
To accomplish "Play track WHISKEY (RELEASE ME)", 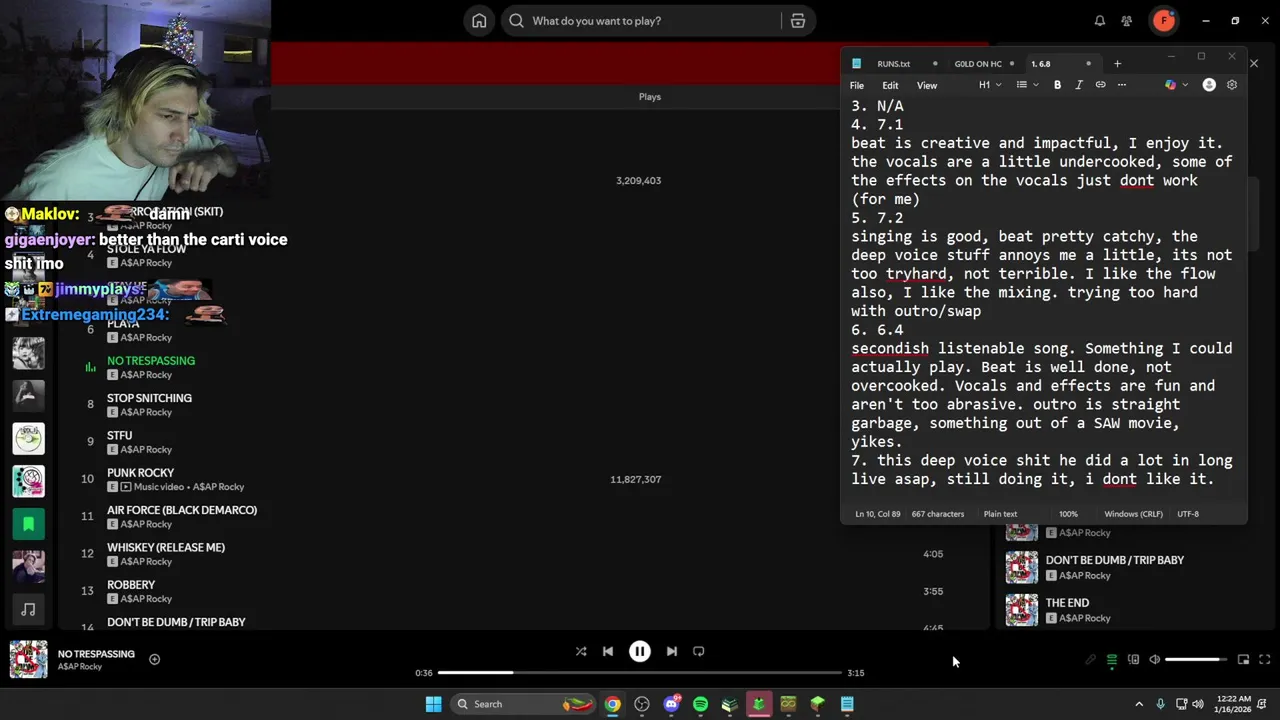I will pyautogui.click(x=166, y=548).
